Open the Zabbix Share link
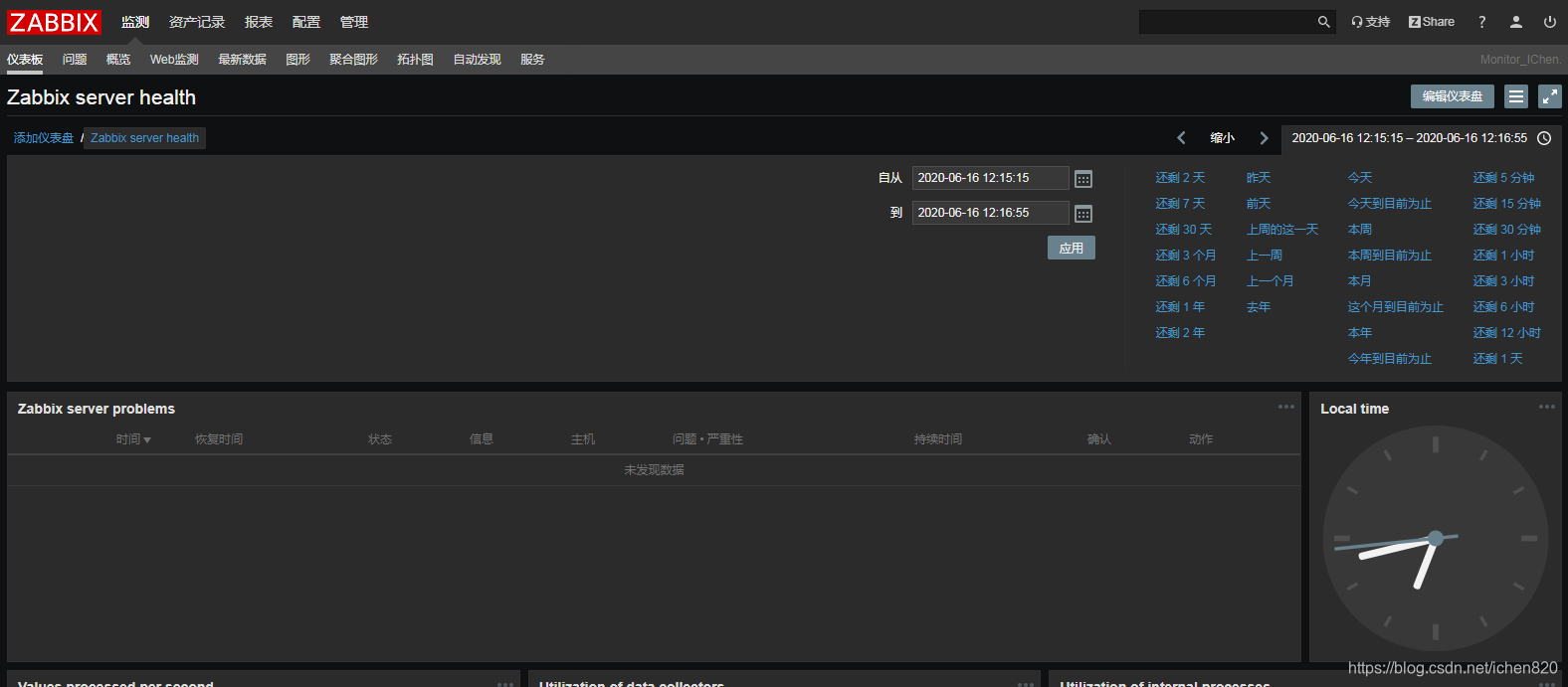Image resolution: width=1568 pixels, height=687 pixels. point(1432,22)
